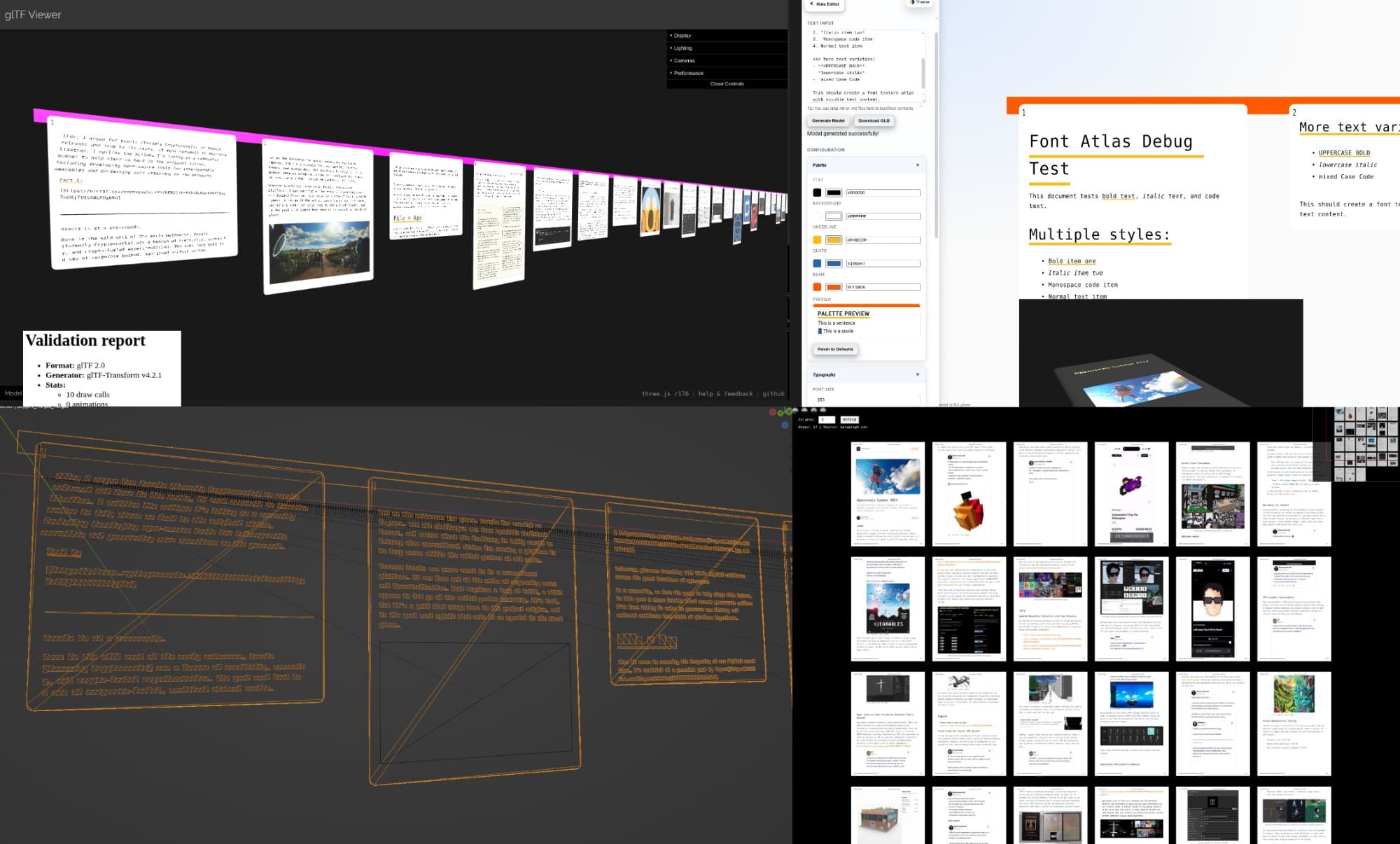This screenshot has width=1400, height=844.
Task: Click the collapse chevron on the Hide Editor button
Action: coord(811,4)
